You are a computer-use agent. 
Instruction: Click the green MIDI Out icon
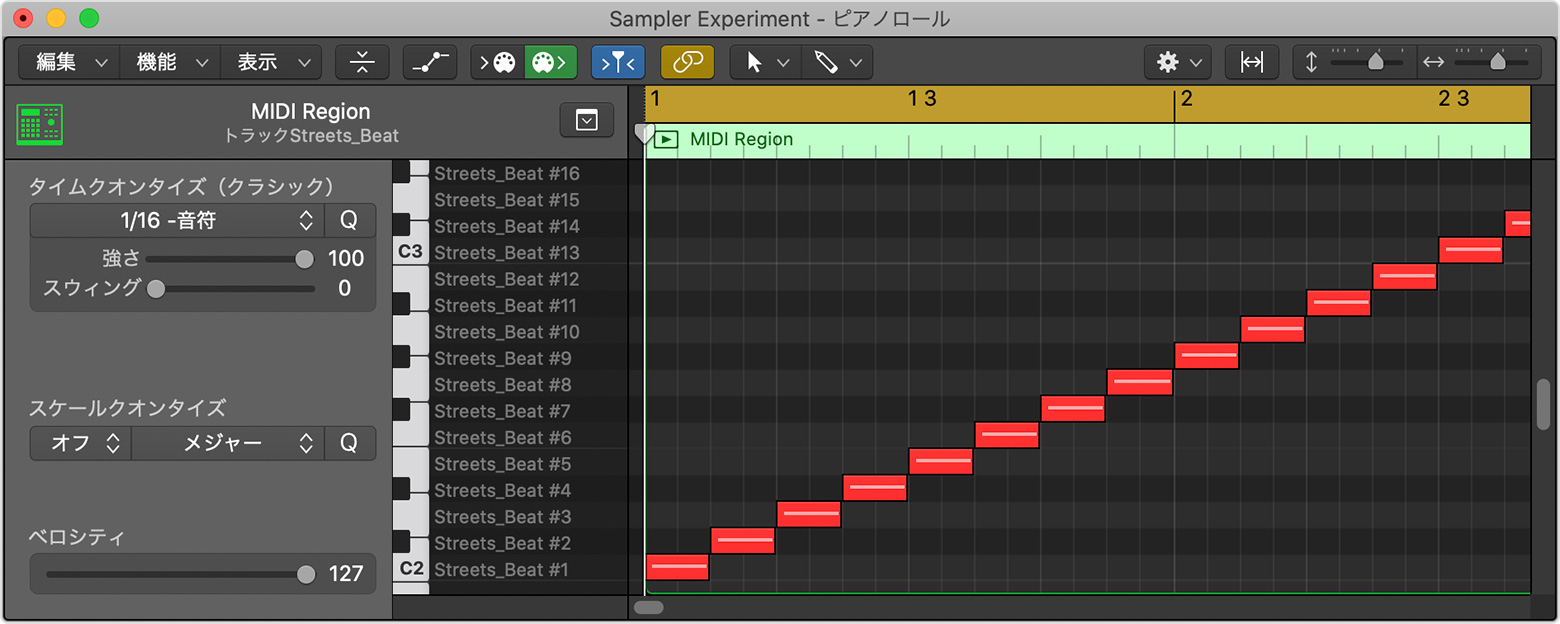click(x=550, y=62)
